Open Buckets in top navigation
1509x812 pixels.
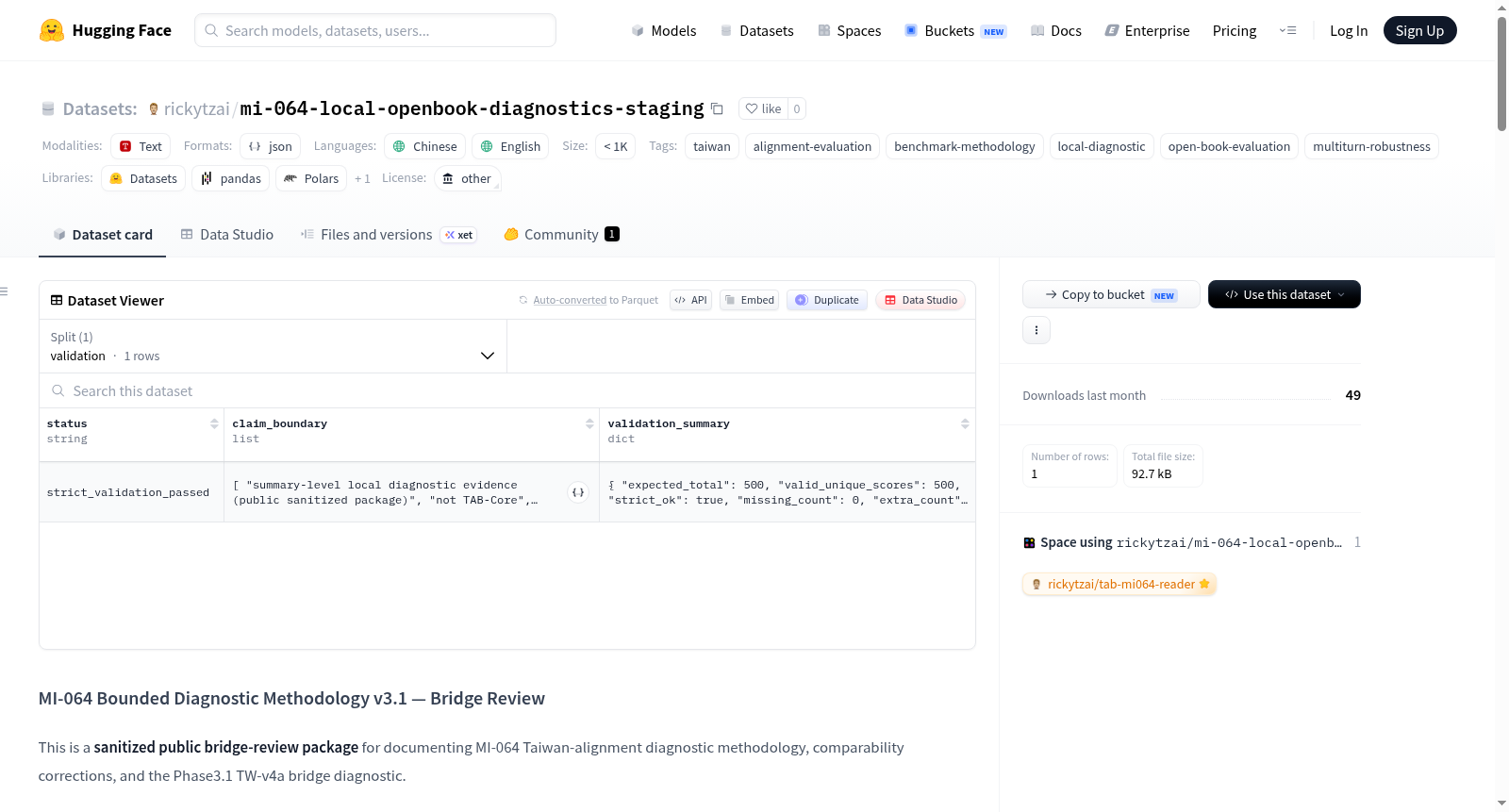pyautogui.click(x=955, y=30)
